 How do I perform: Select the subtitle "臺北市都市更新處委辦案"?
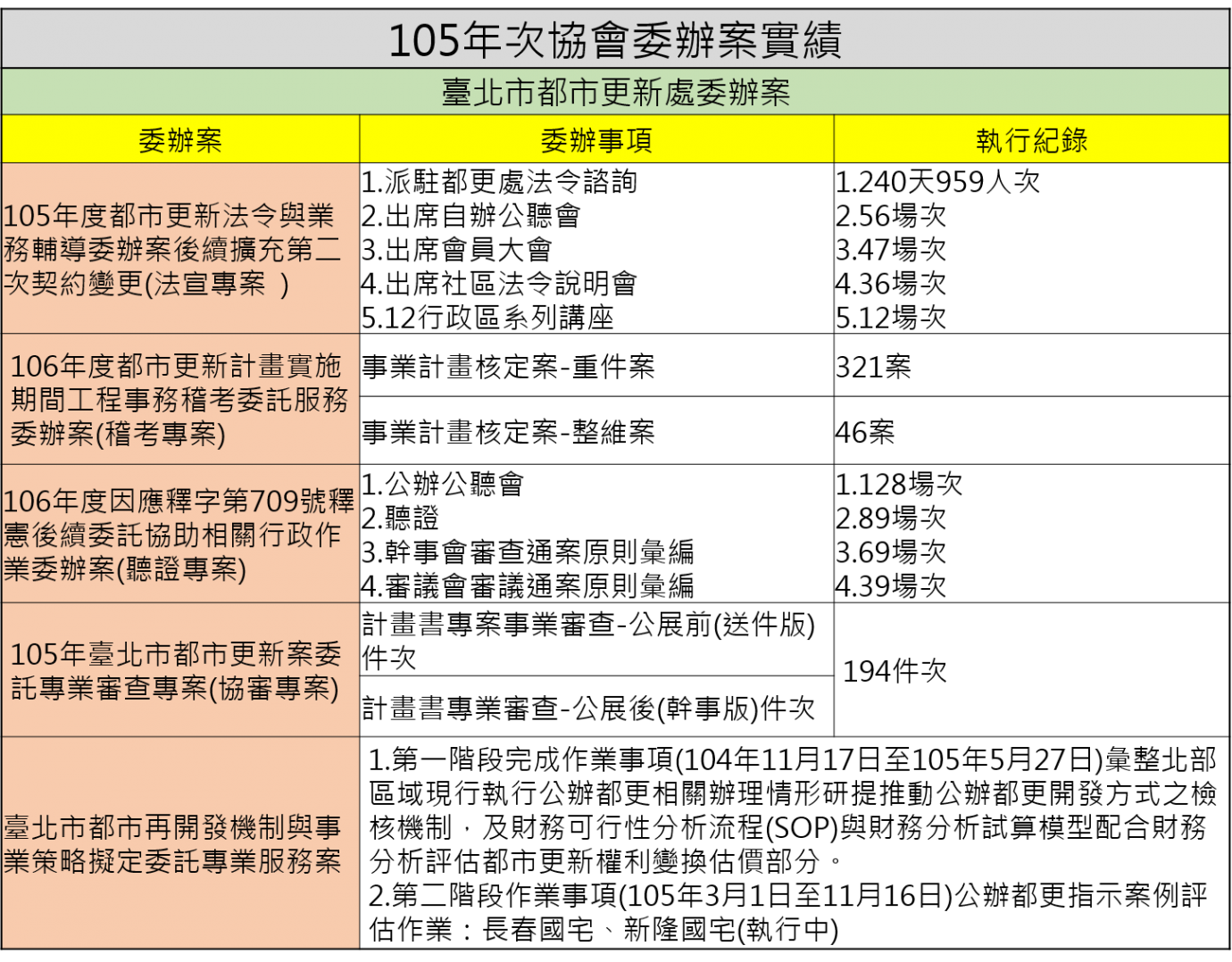(616, 92)
